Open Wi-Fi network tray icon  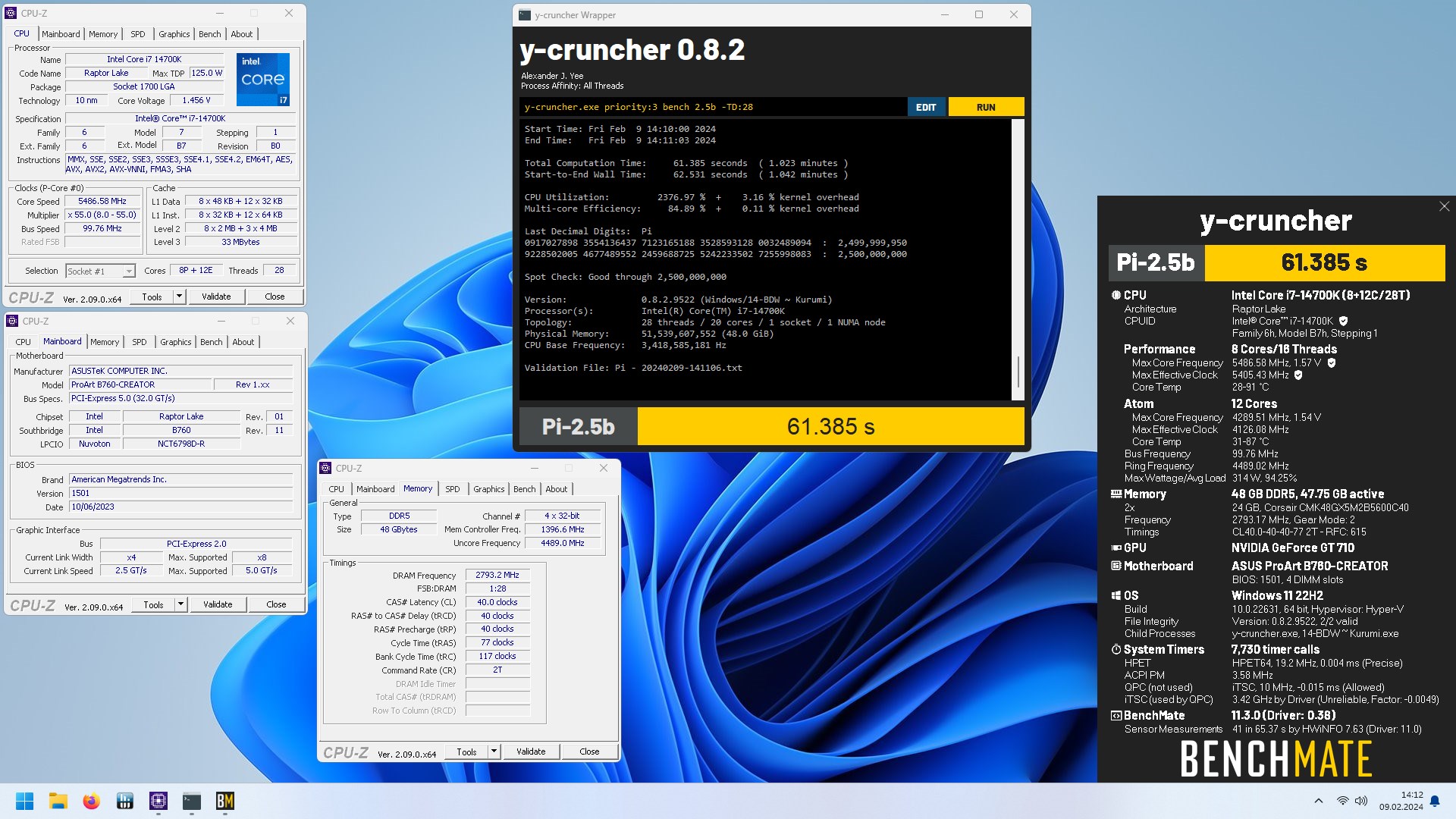(1342, 801)
